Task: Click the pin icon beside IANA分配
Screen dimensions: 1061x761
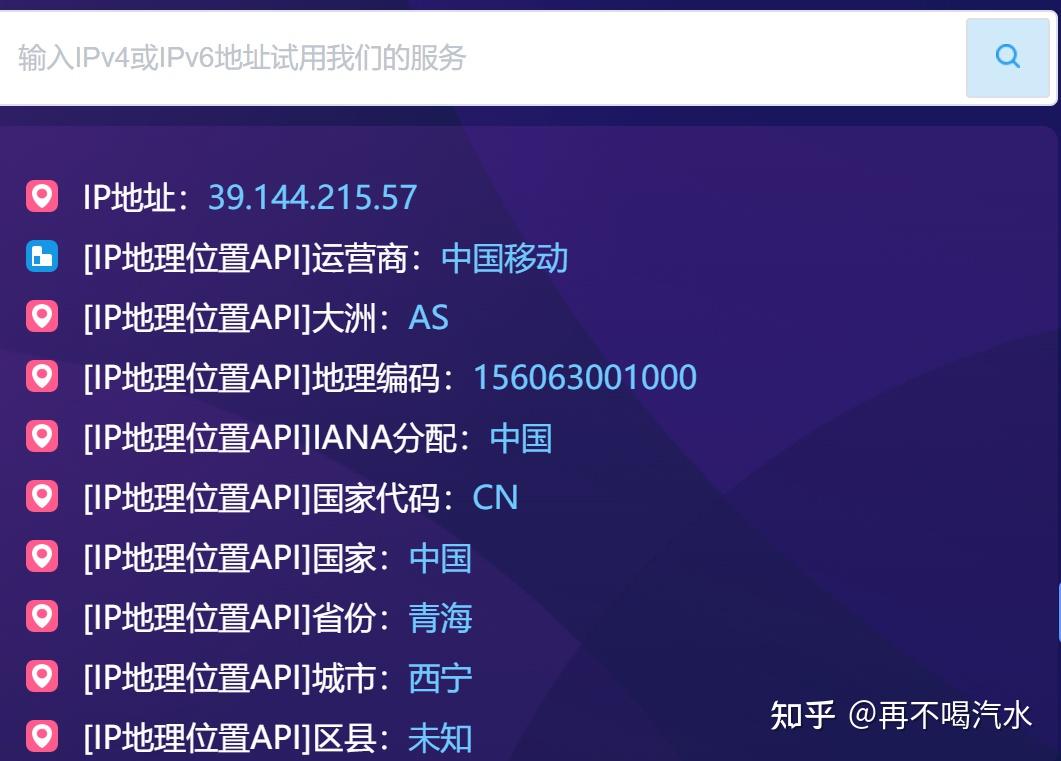Action: point(42,436)
